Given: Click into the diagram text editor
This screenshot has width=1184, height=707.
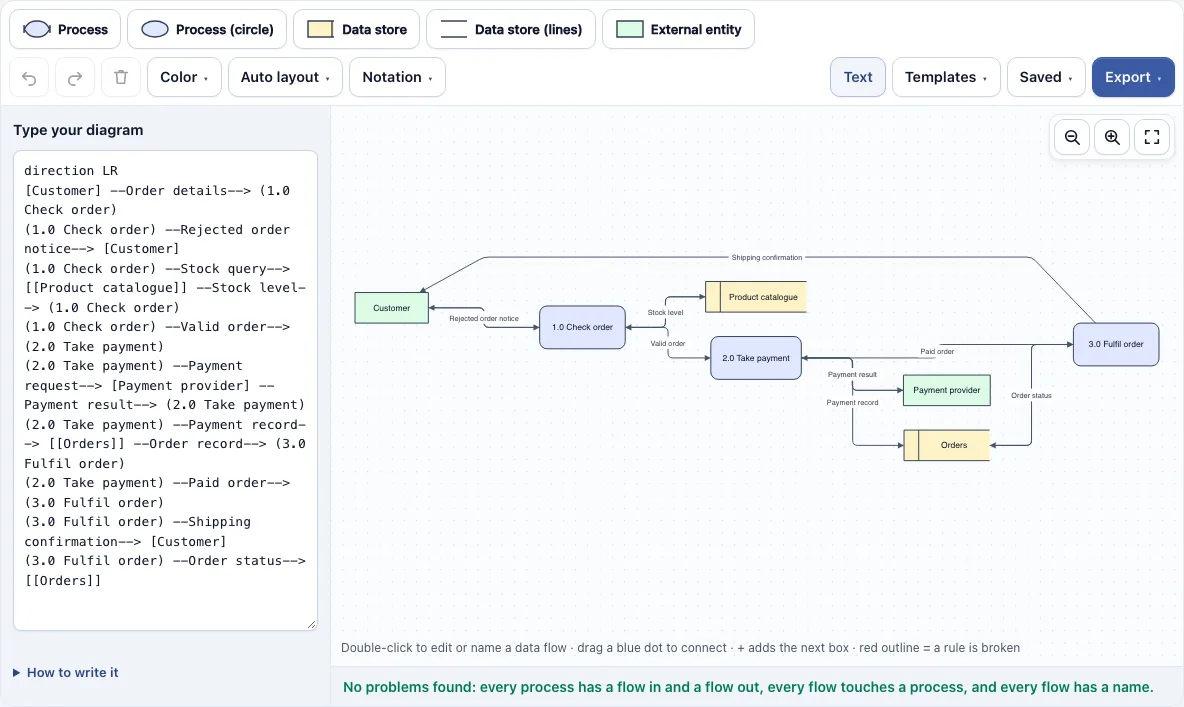Looking at the screenshot, I should coord(165,390).
